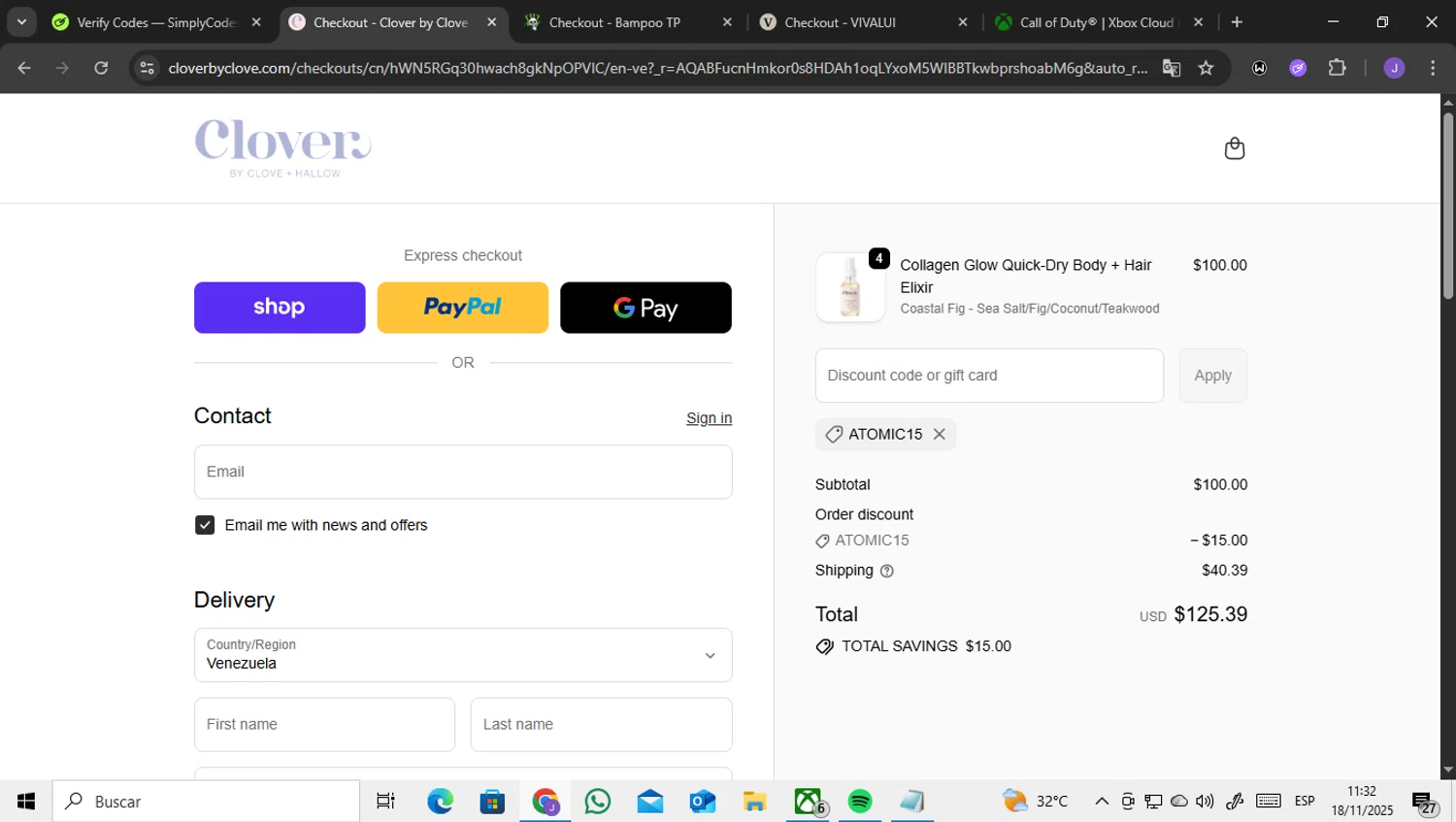Show hidden system tray icons
Screen dimensions: 1456x822
point(1102,801)
